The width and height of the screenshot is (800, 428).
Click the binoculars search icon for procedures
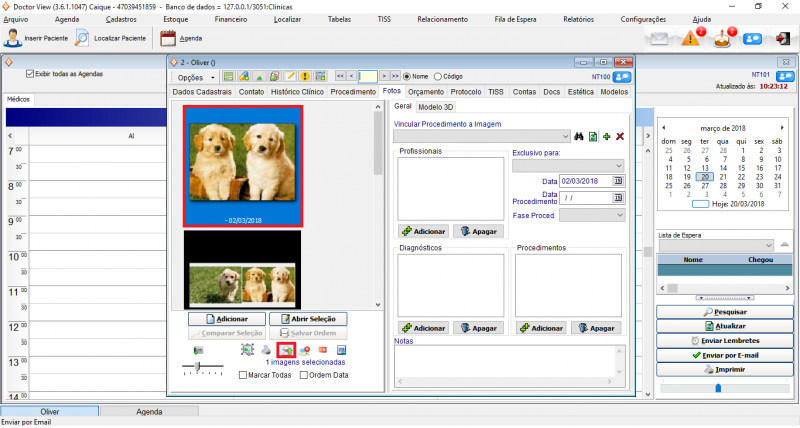tap(578, 136)
